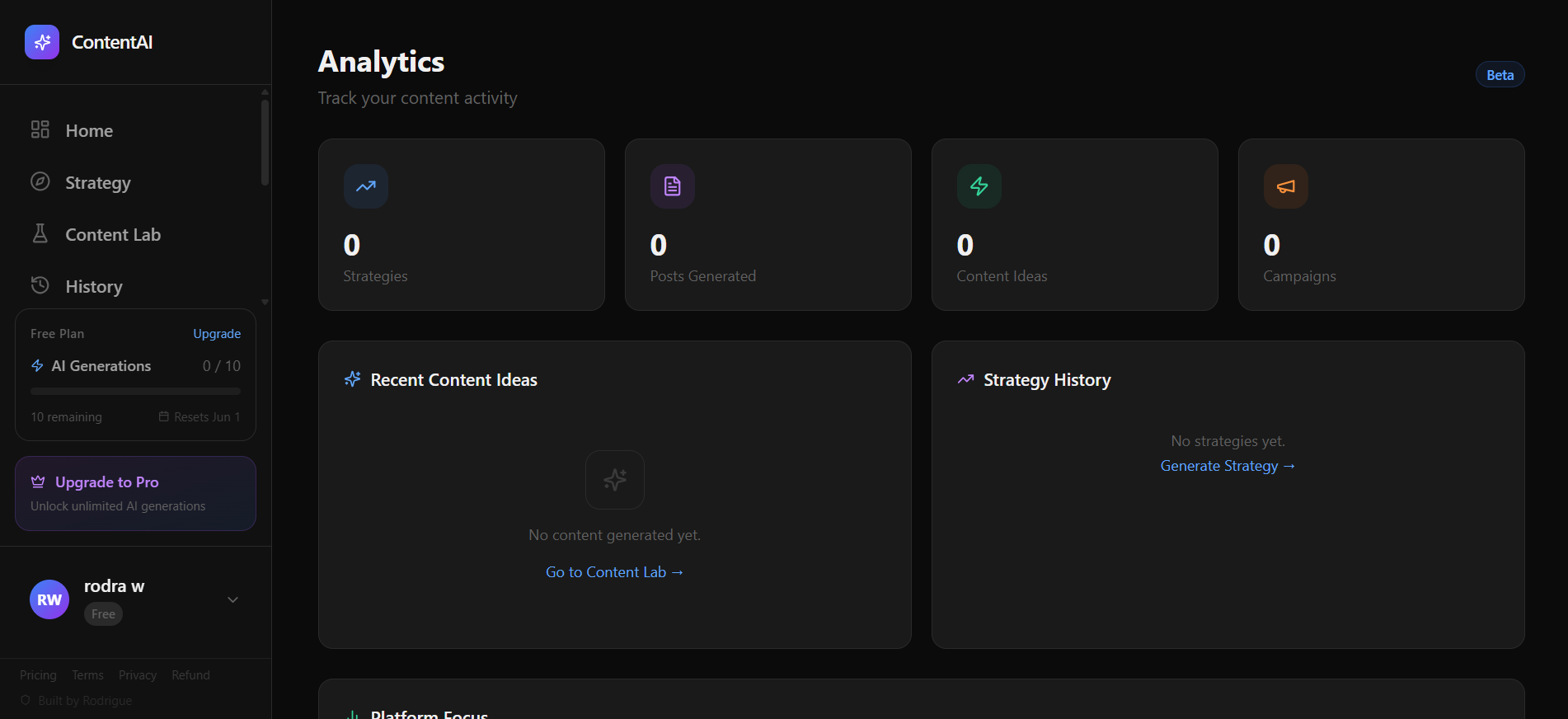Click the crown icon on Upgrade to Pro
This screenshot has width=1568, height=719.
[x=38, y=482]
